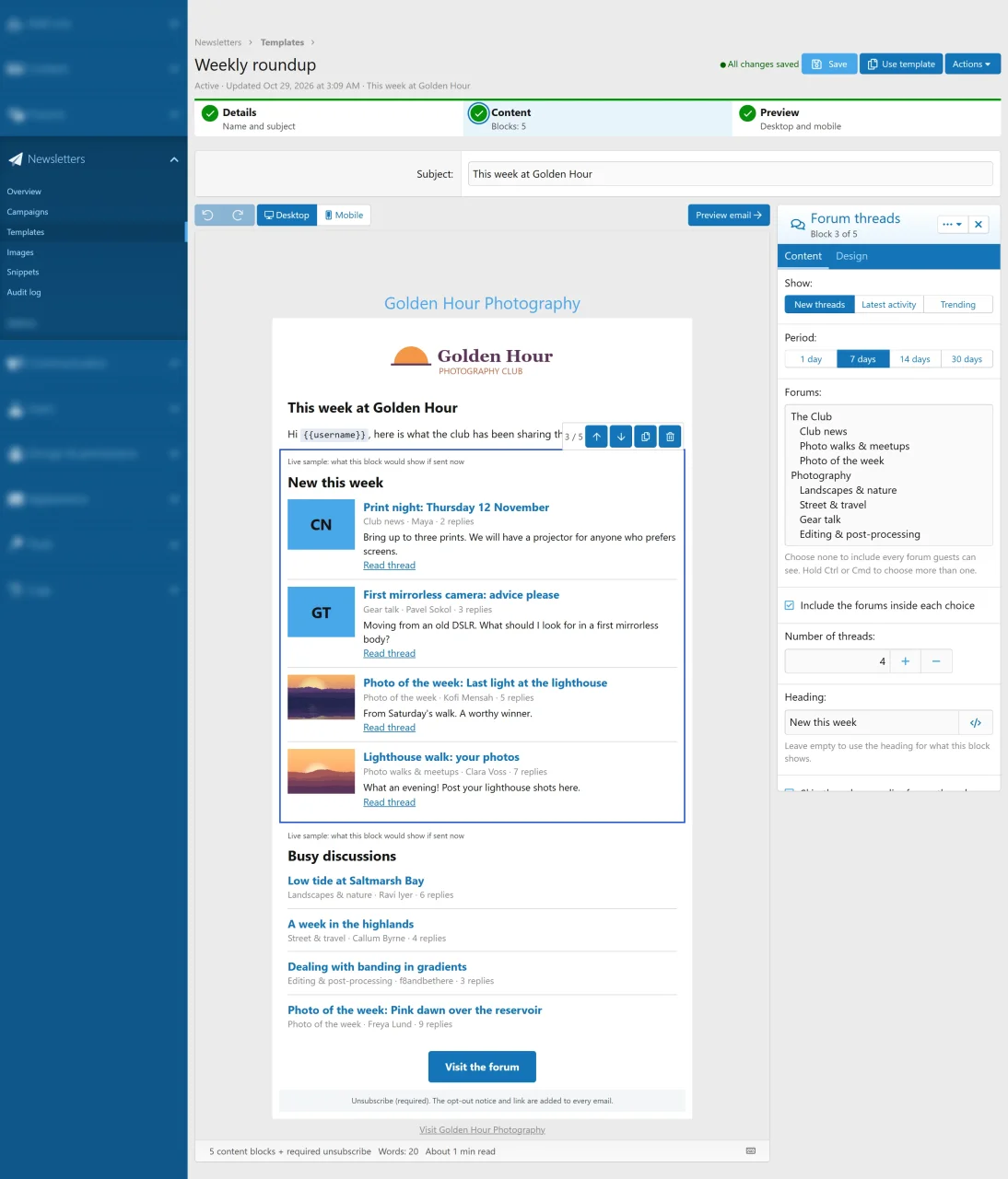Click the Preview step checkmark icon

click(747, 113)
